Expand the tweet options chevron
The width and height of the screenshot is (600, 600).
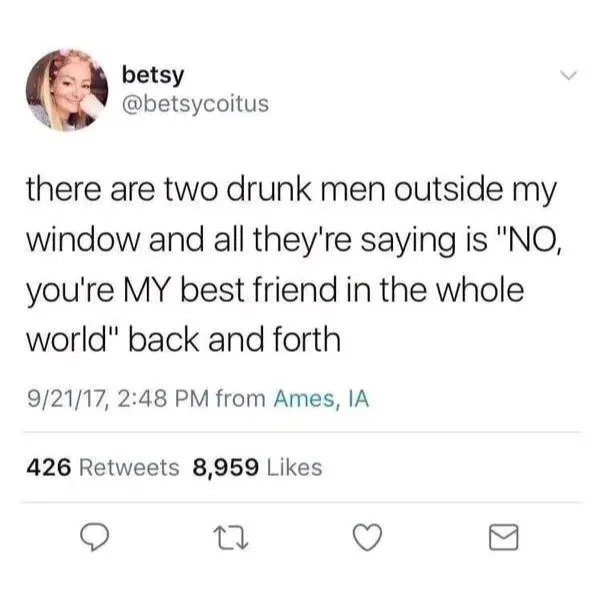click(568, 75)
